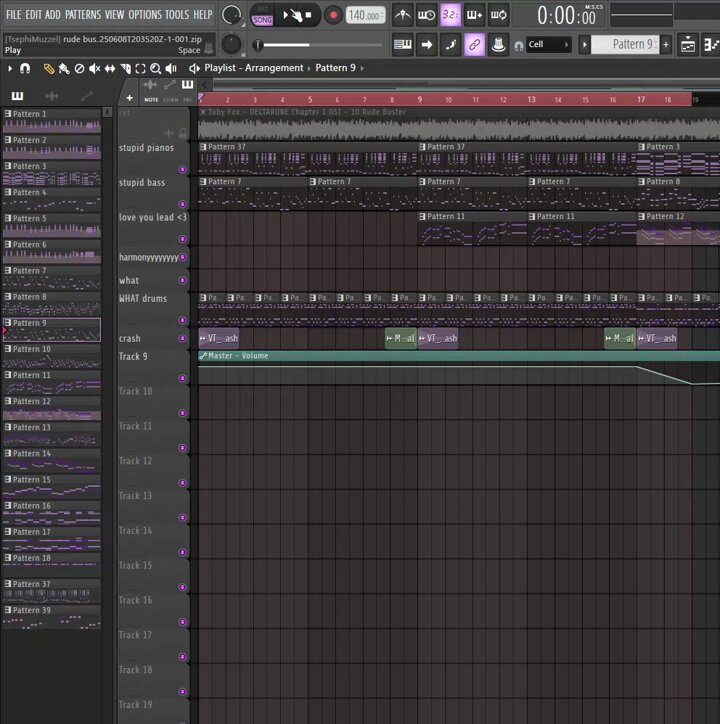Add a new pattern with plus button

(666, 45)
